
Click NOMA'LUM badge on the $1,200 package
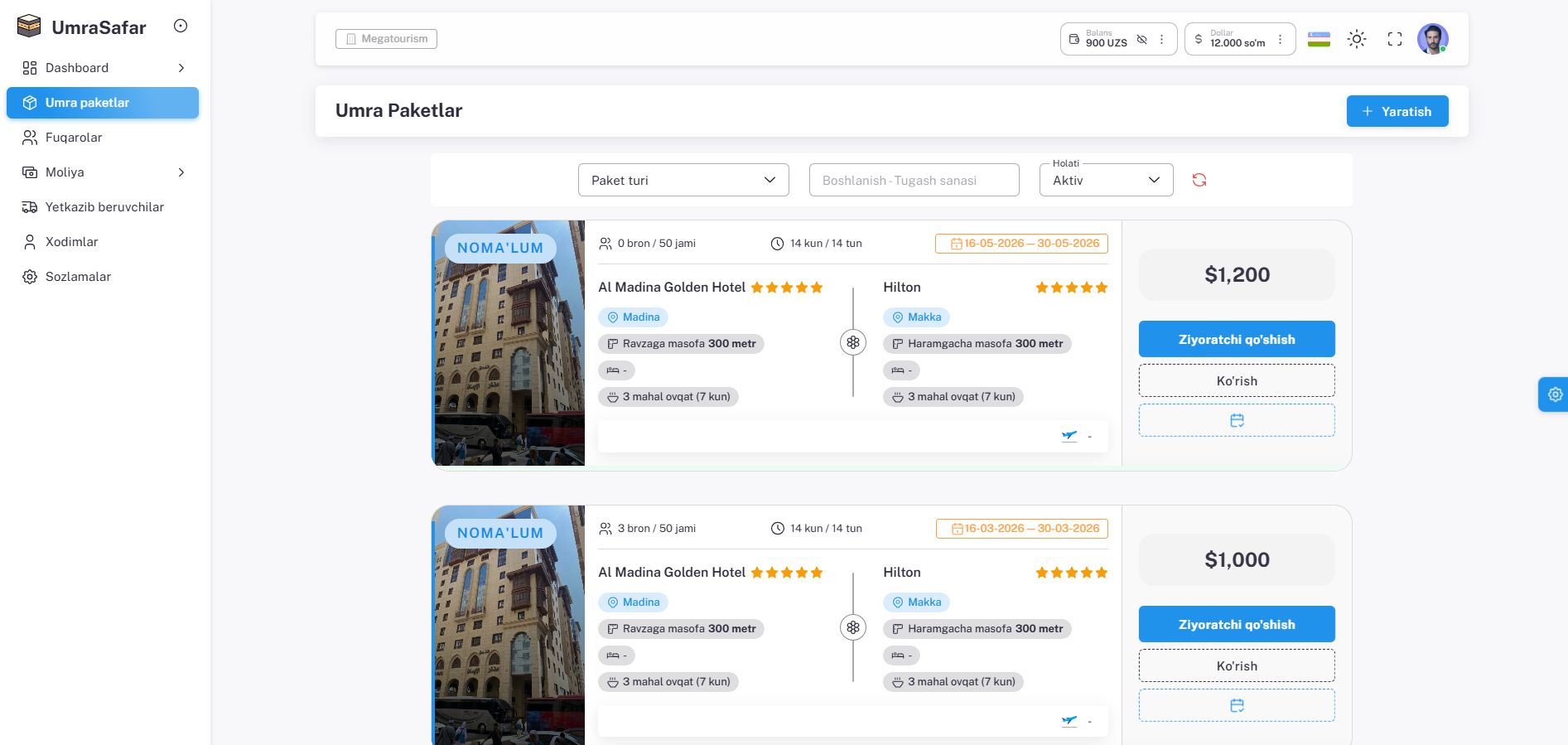pyautogui.click(x=500, y=248)
